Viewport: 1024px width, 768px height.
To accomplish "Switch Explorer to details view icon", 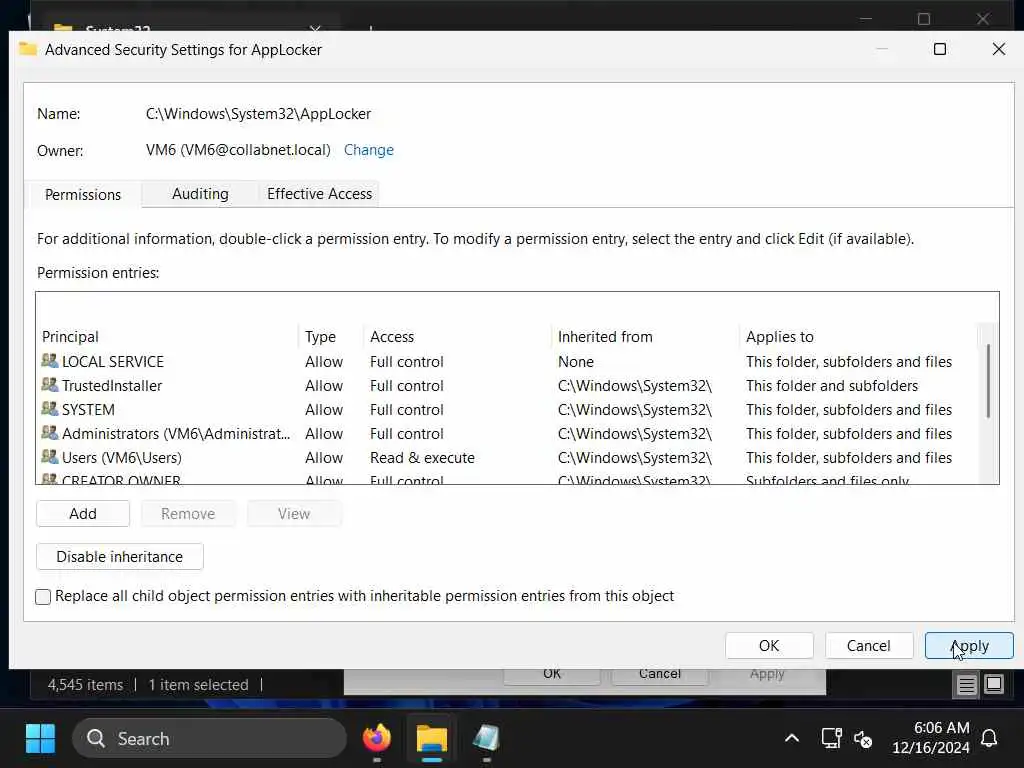I will point(966,684).
